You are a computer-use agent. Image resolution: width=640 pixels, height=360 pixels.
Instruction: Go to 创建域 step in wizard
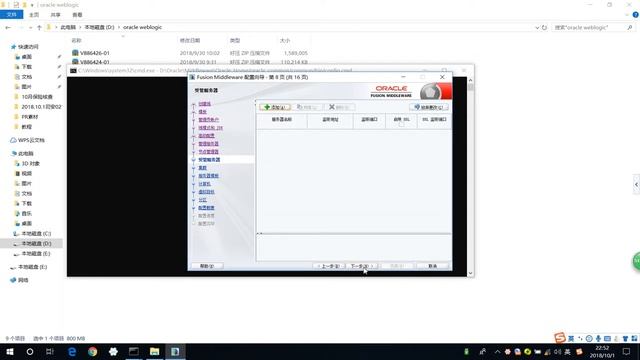tap(204, 104)
